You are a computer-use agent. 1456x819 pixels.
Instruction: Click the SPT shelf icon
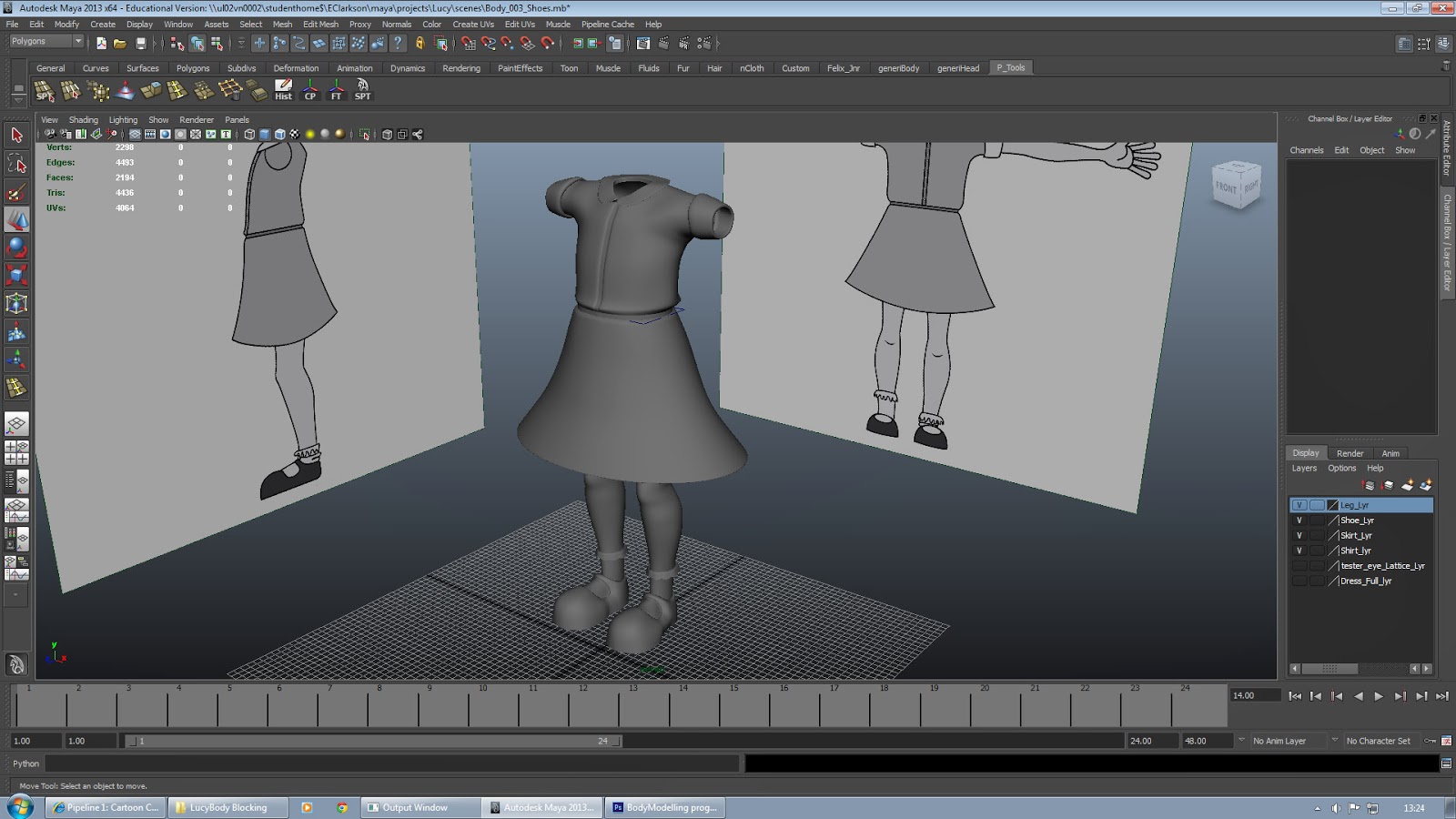pyautogui.click(x=362, y=89)
